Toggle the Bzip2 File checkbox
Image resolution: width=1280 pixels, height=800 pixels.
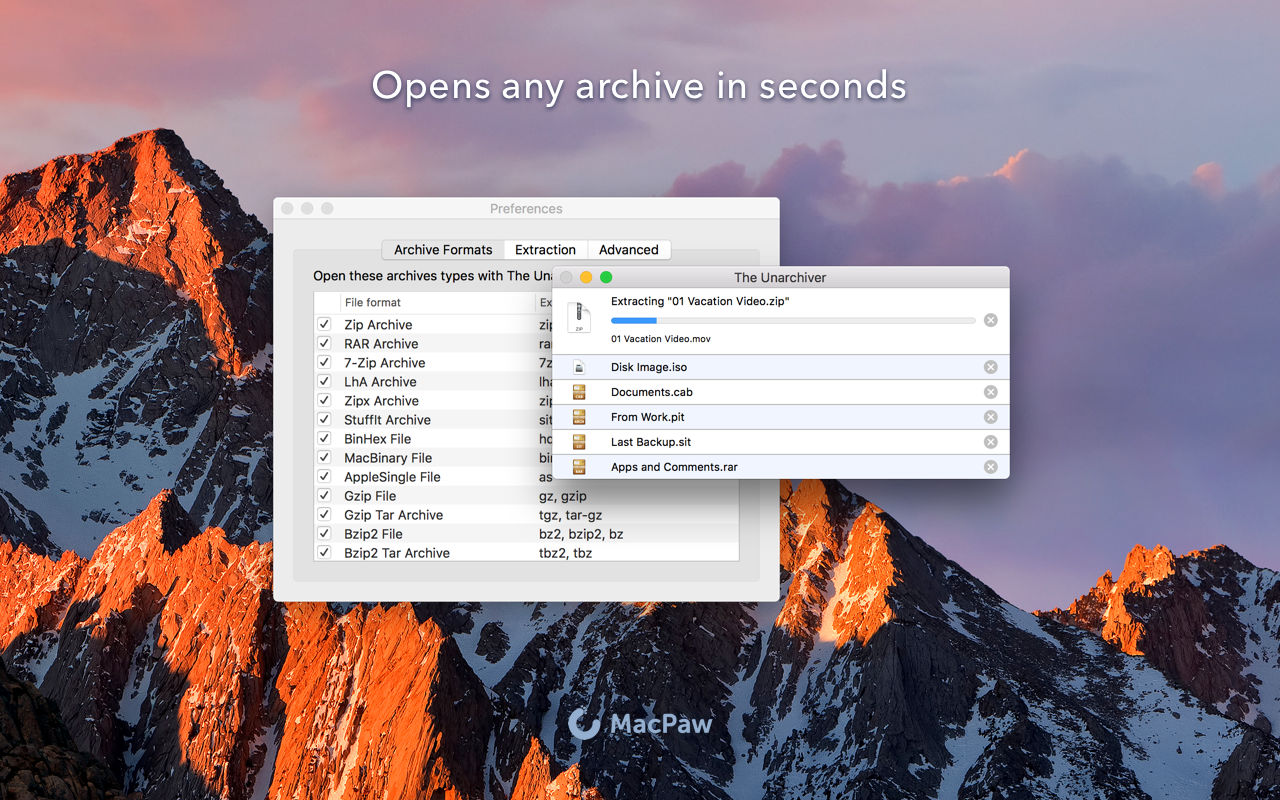324,533
